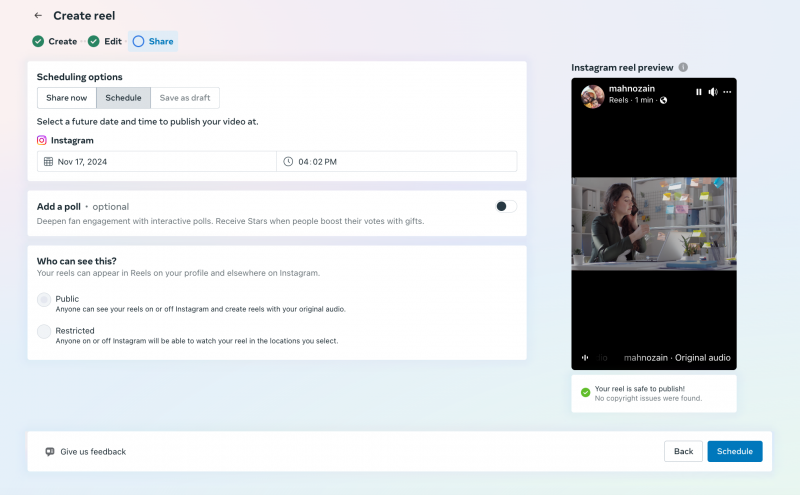Click the 'Your reel is safe to publish!' text
800x495 pixels.
[x=640, y=388]
